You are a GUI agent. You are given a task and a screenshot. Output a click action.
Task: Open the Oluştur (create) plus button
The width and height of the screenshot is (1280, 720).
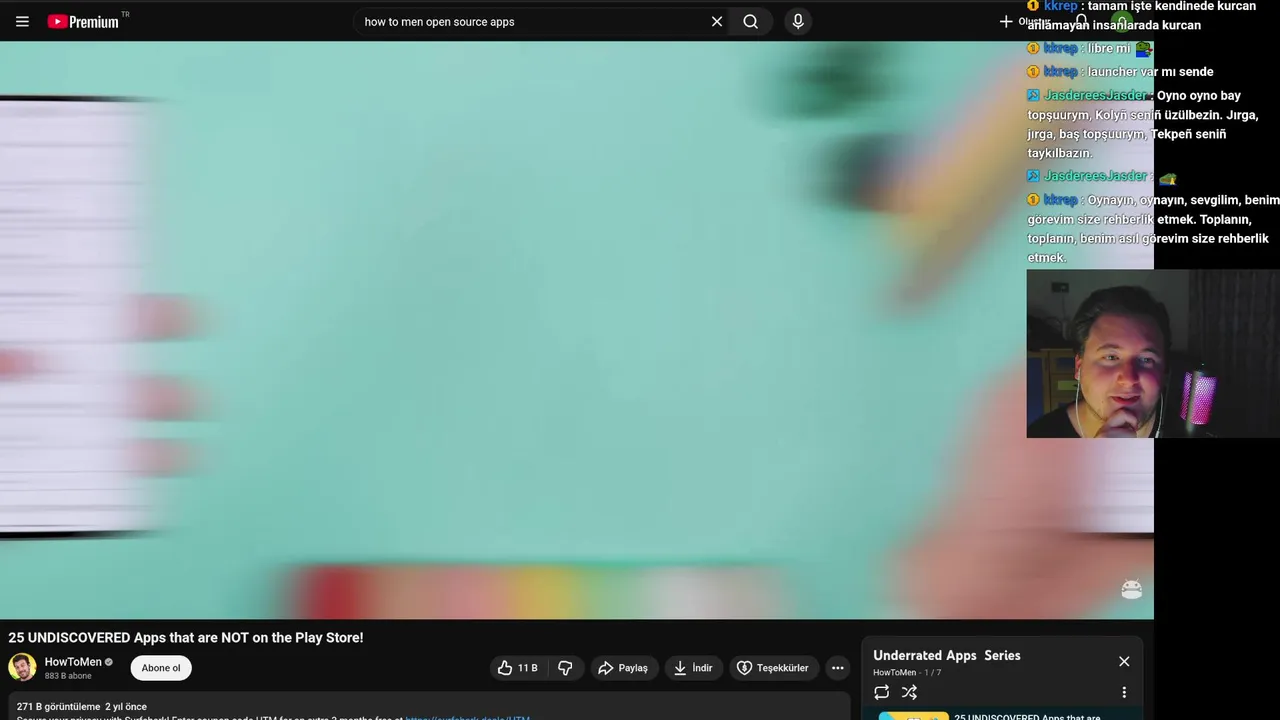(1024, 21)
